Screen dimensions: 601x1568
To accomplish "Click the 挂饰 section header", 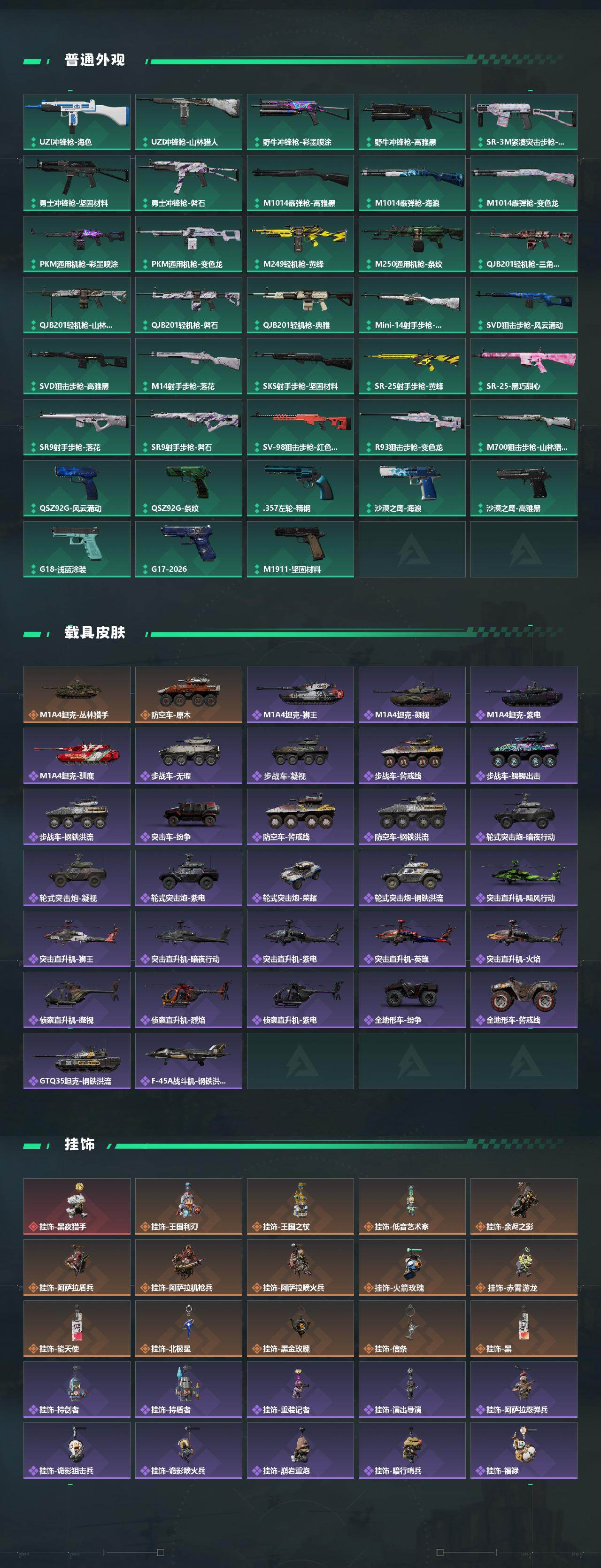I will (x=79, y=1145).
